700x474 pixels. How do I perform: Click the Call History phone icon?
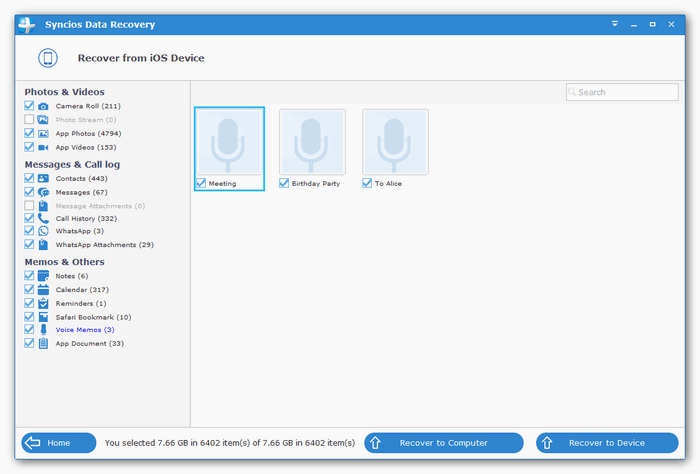(44, 218)
